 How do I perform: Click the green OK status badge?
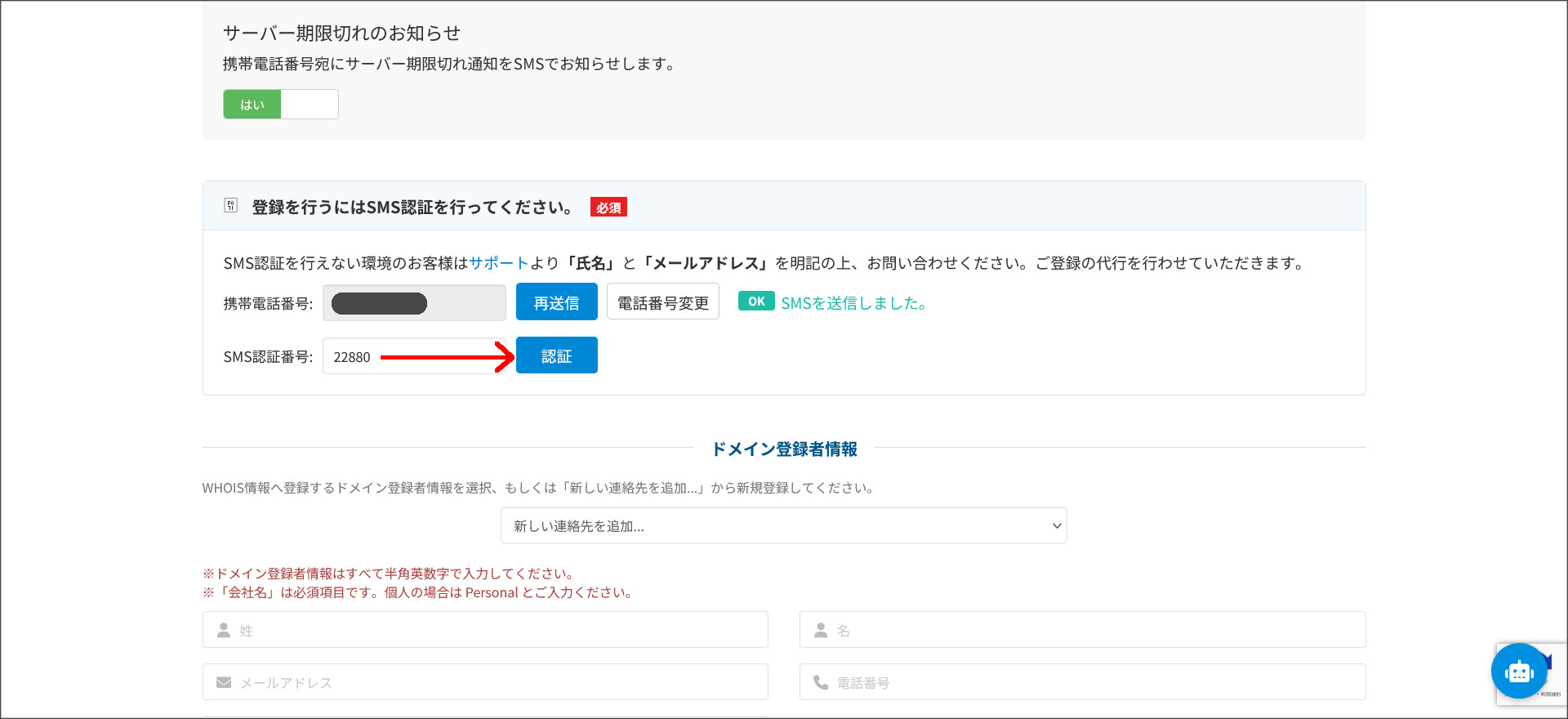[x=755, y=301]
